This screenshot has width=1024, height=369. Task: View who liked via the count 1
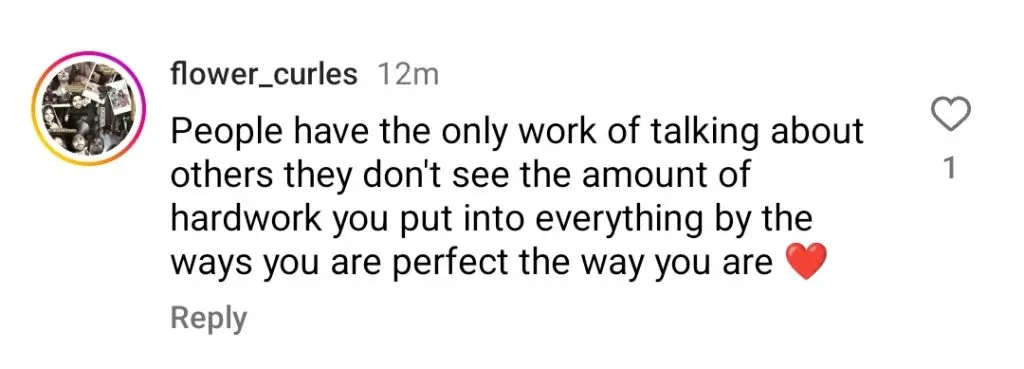pos(950,169)
